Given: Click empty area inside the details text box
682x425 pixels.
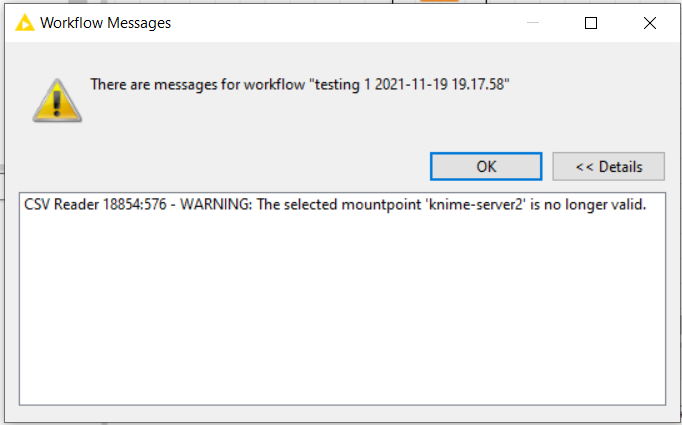Looking at the screenshot, I should (342, 309).
